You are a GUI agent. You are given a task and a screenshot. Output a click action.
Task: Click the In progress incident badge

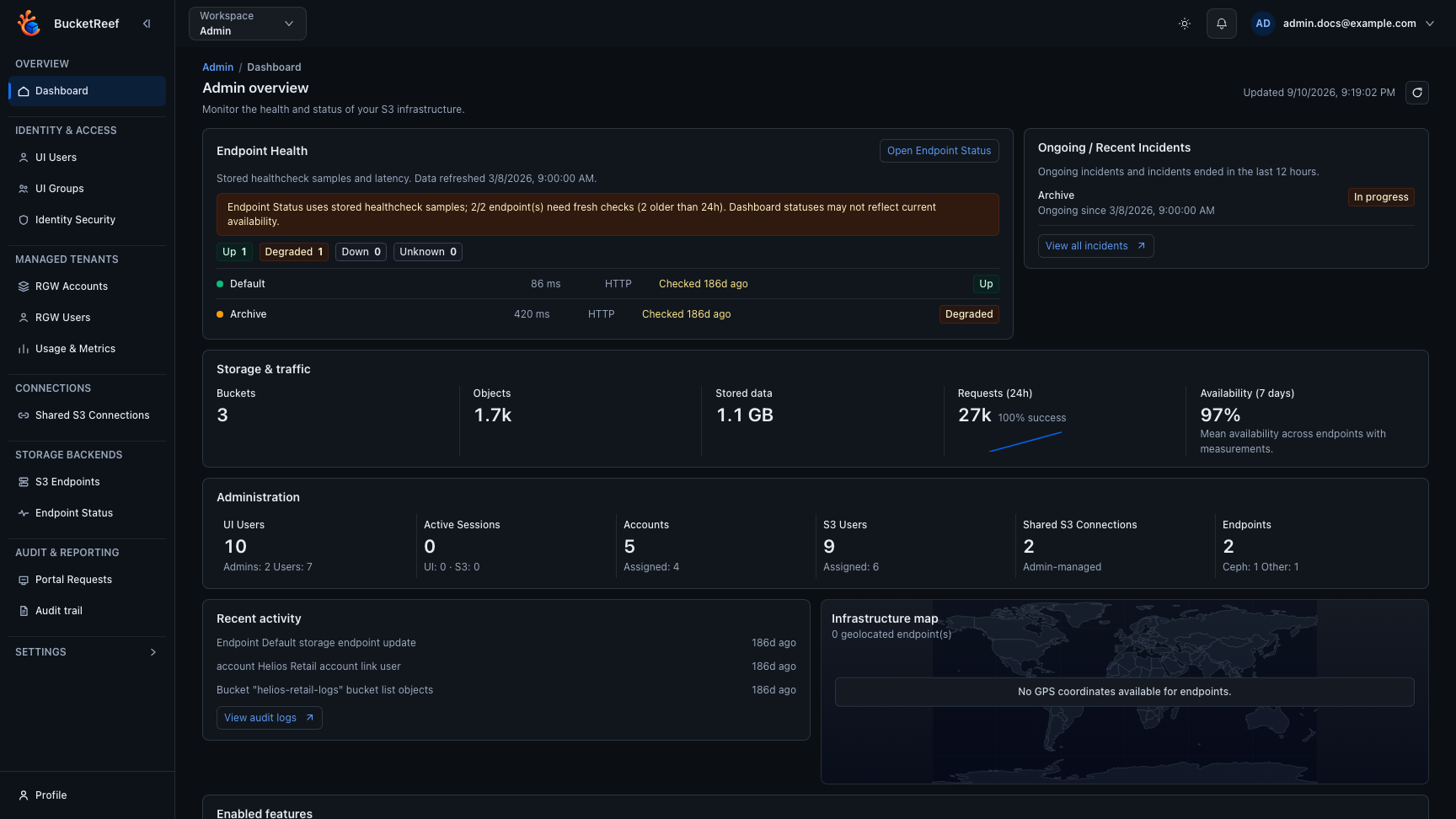(x=1381, y=197)
